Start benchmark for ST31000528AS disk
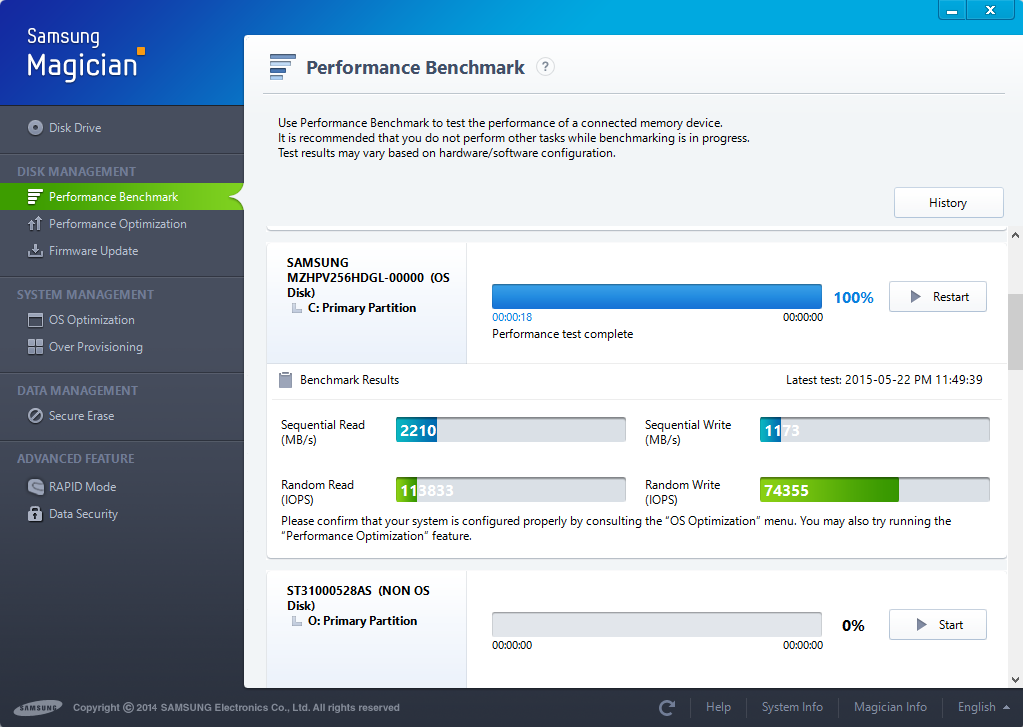Screen dimensions: 1023x727 [x=938, y=625]
